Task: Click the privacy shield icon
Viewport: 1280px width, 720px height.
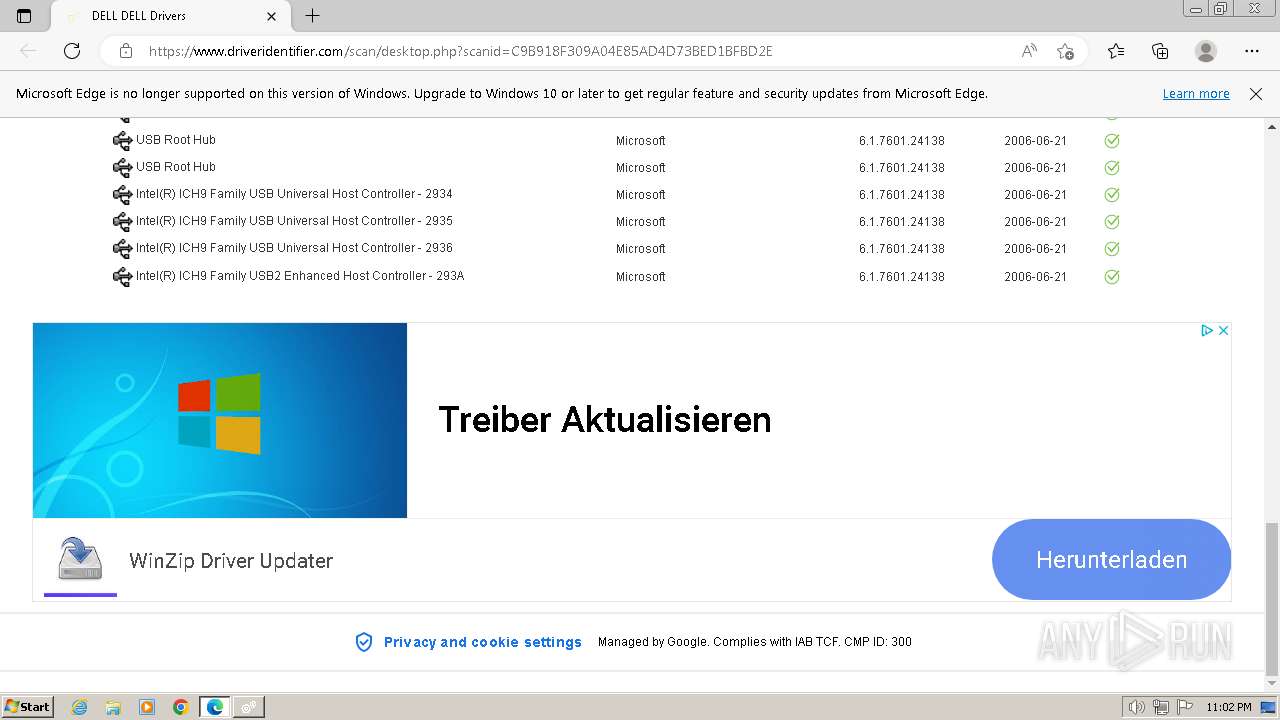Action: tap(364, 642)
